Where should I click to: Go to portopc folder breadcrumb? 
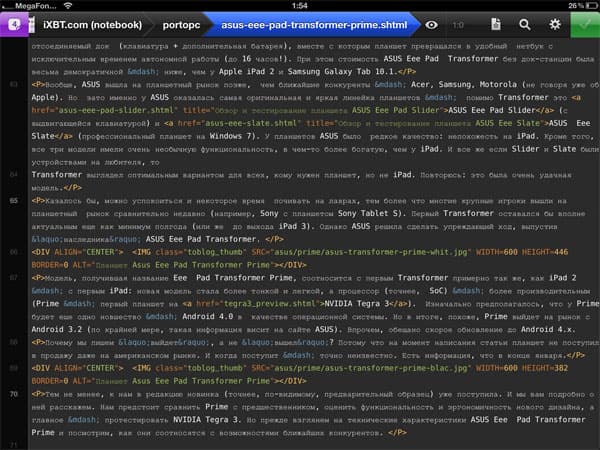tap(181, 25)
